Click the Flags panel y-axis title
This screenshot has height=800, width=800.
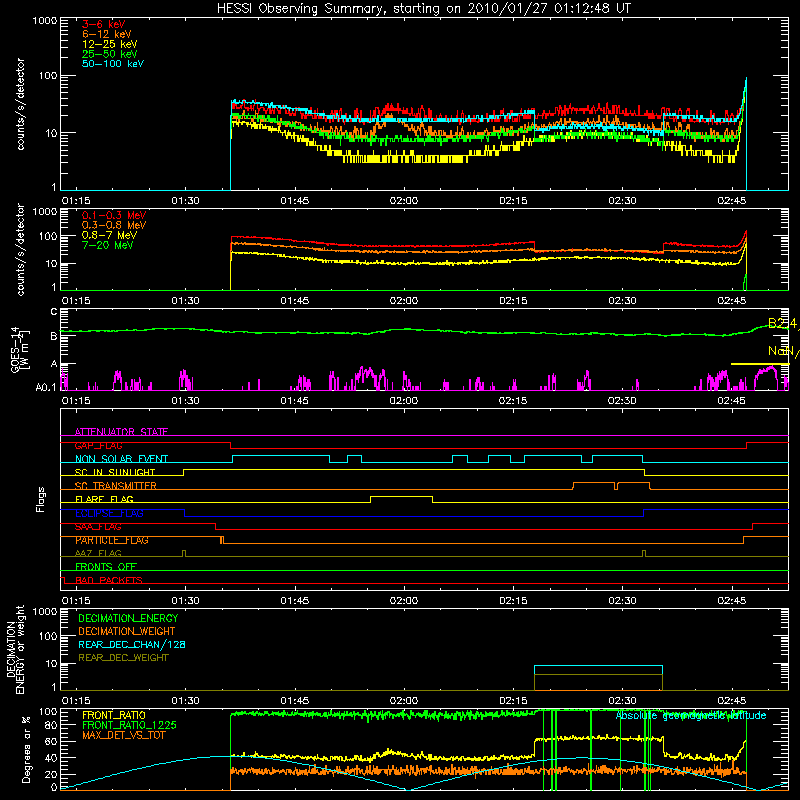coord(41,499)
